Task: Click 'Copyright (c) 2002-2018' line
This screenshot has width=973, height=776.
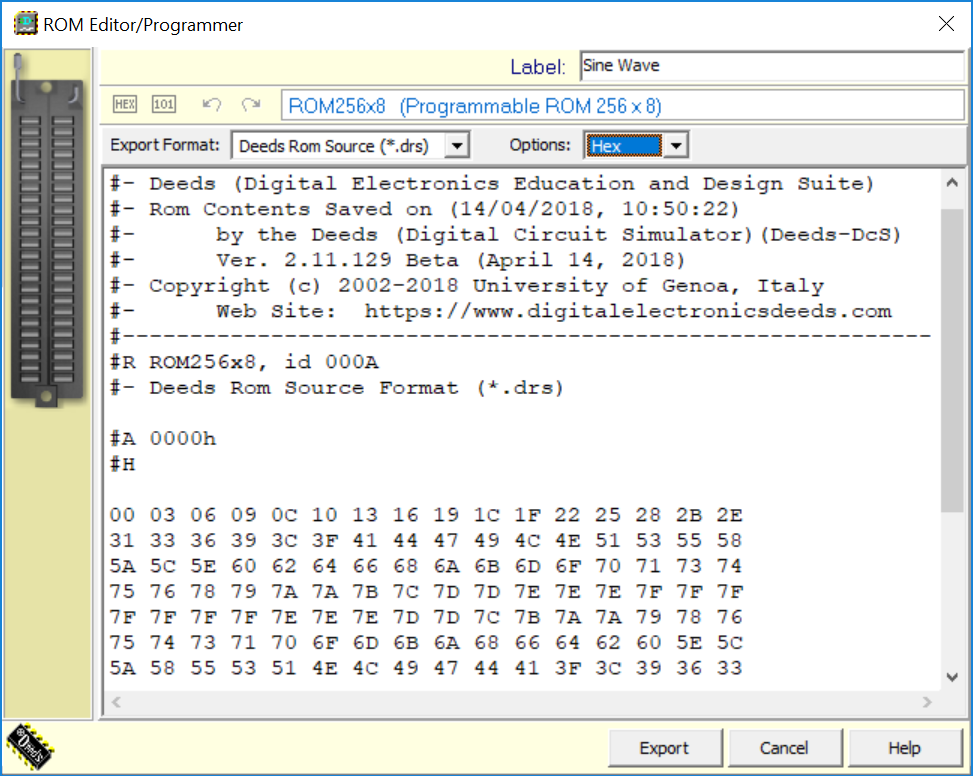Action: pos(467,286)
